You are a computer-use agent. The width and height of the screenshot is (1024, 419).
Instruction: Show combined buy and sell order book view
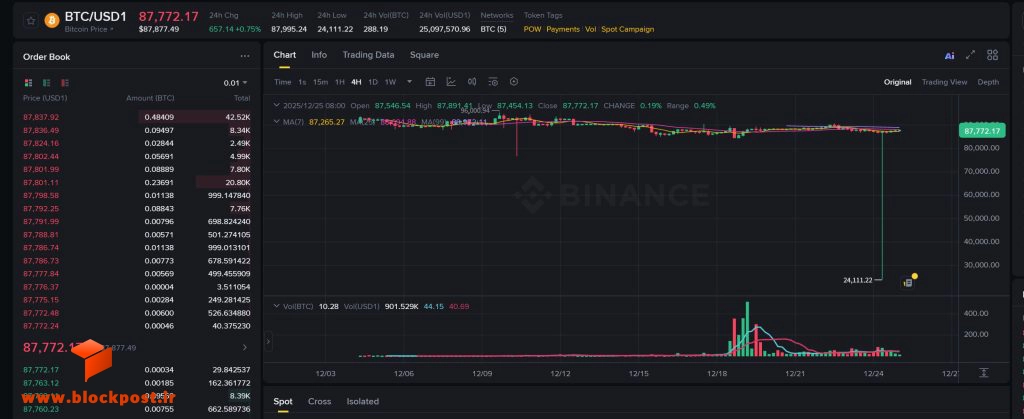(x=28, y=83)
